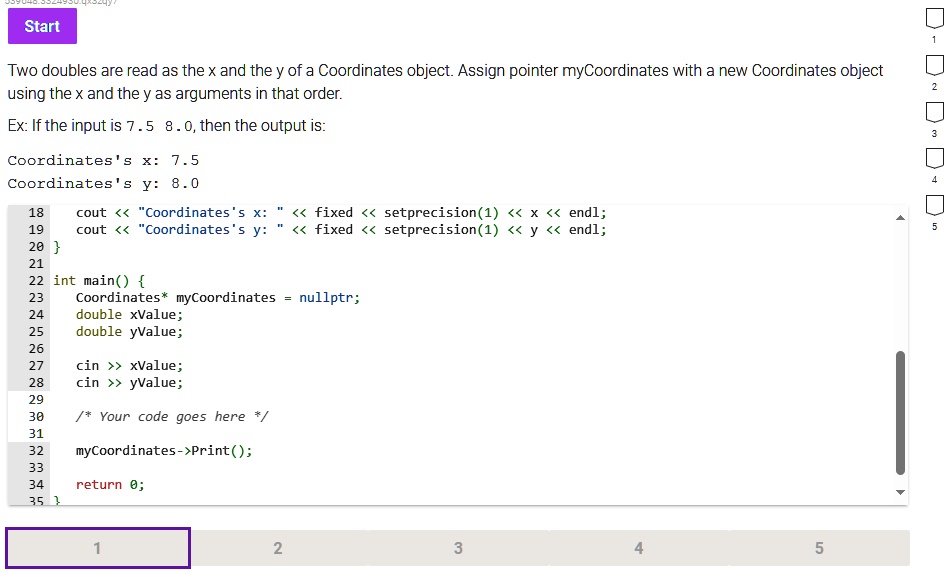Place cursor on 'Your code goes here' line
This screenshot has height=573, width=948.
pos(172,416)
